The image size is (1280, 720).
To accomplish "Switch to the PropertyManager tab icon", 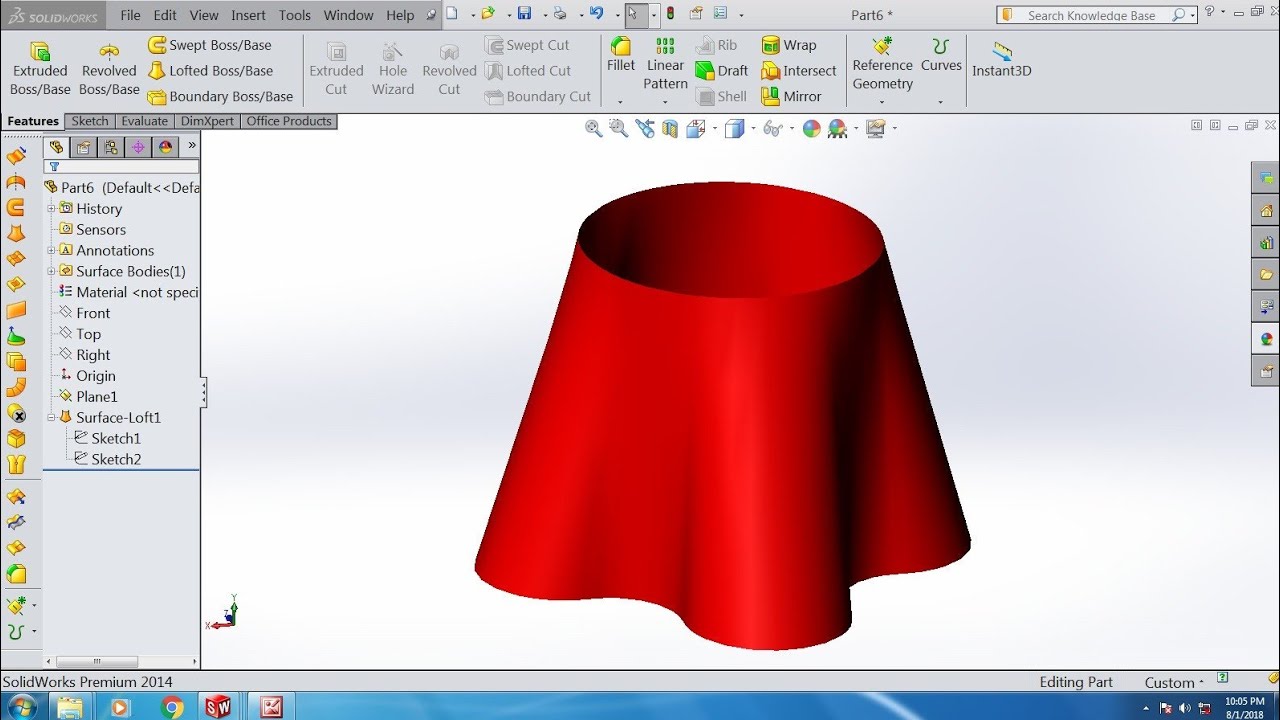I will pos(84,147).
